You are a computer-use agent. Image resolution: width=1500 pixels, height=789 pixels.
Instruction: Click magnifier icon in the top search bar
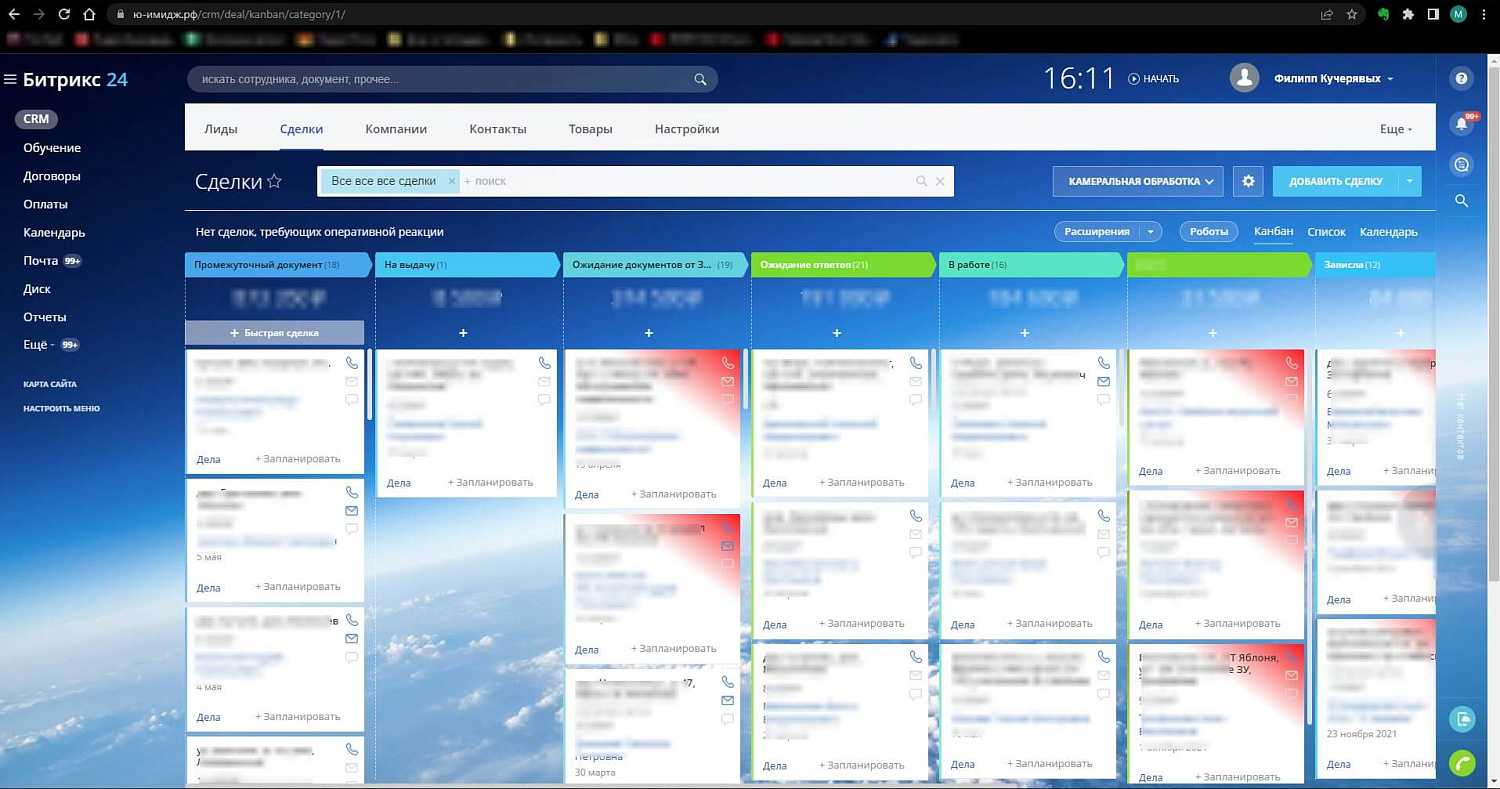click(x=700, y=79)
